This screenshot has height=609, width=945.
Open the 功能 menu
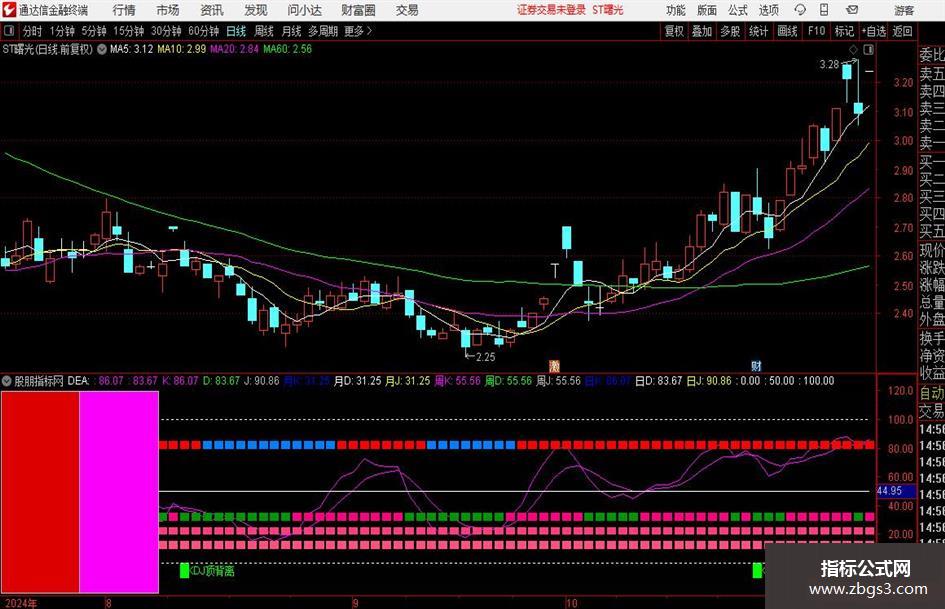point(676,10)
